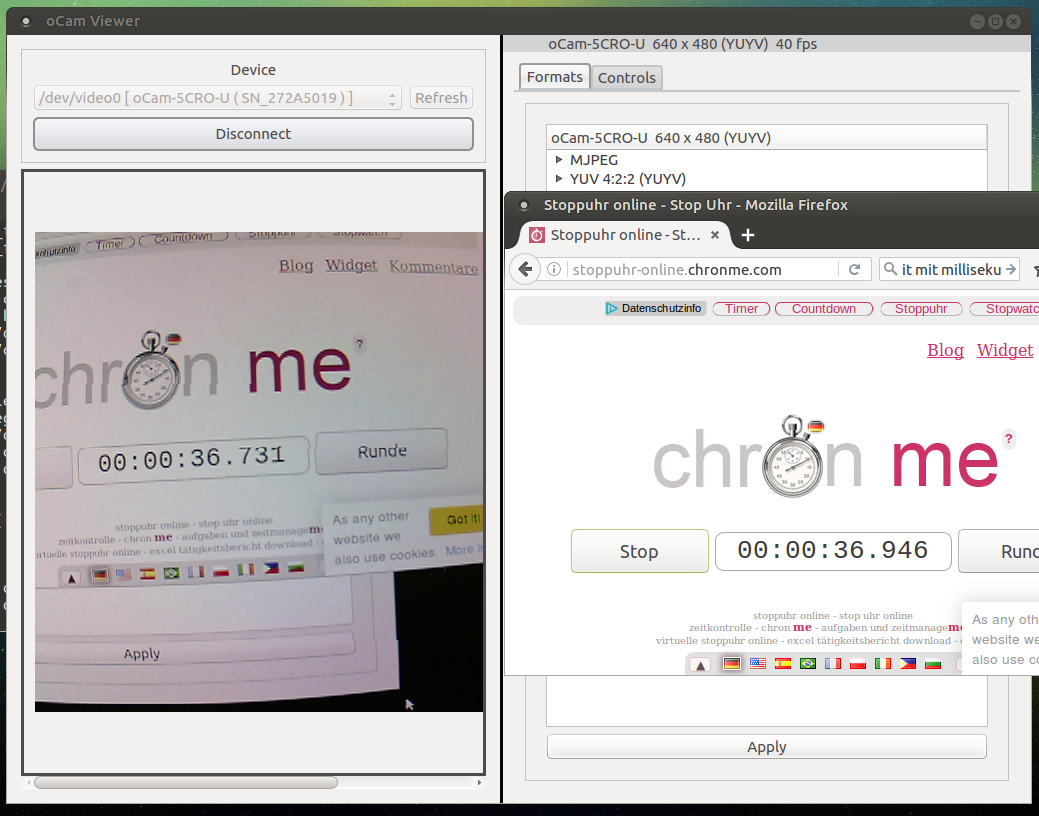Expand the YUV 4:2:2 (YUYV) tree node

coord(559,178)
